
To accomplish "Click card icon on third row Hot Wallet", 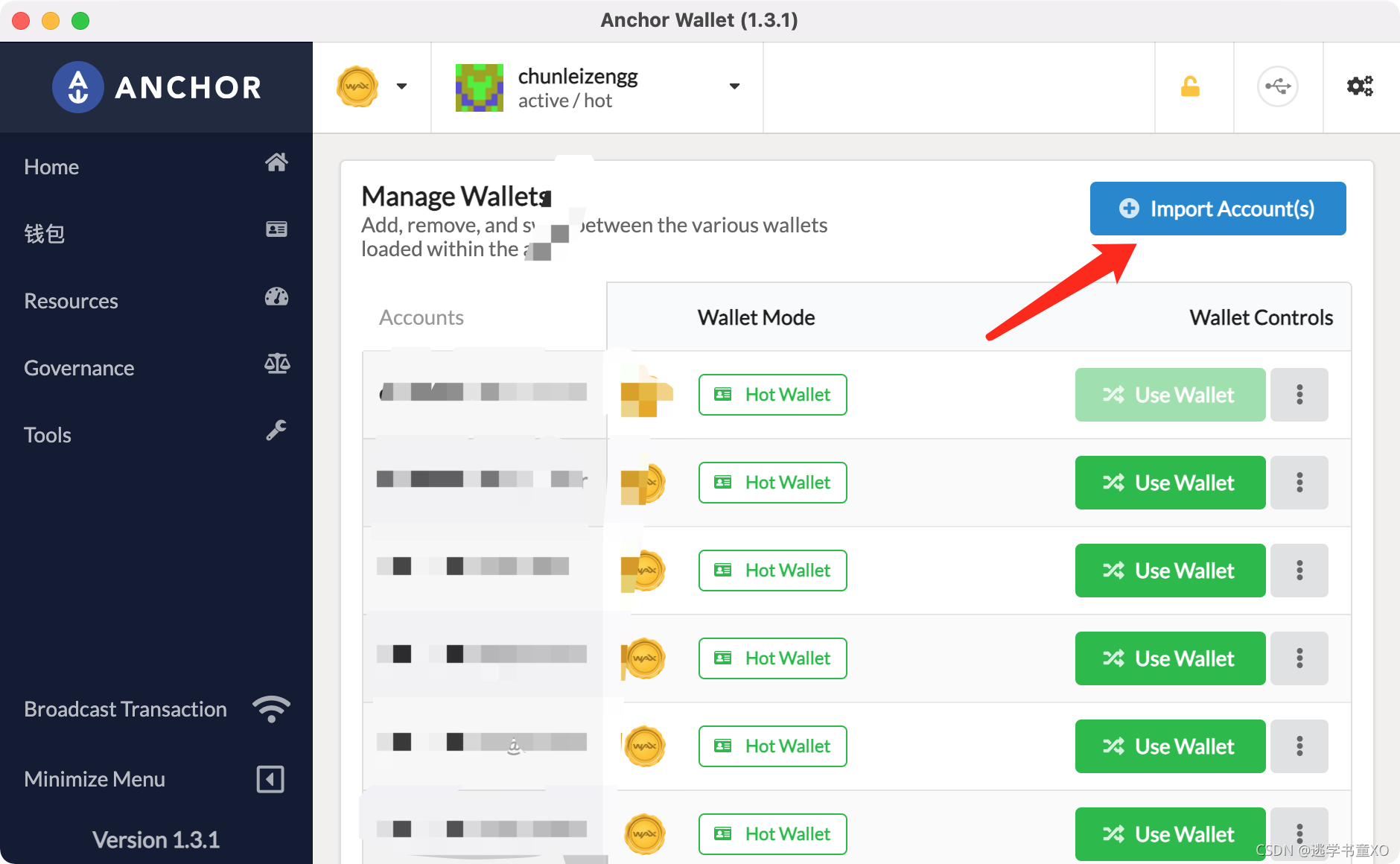I will point(722,571).
